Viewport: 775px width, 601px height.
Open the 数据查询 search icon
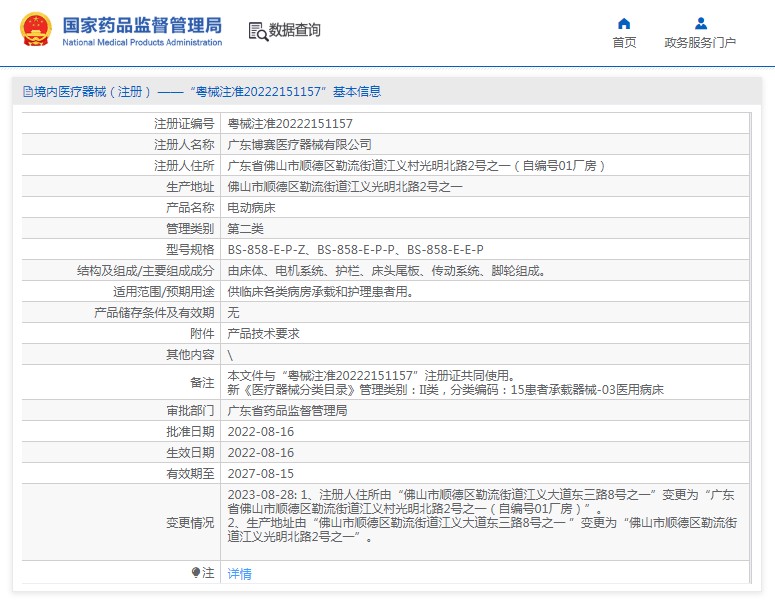(x=258, y=31)
